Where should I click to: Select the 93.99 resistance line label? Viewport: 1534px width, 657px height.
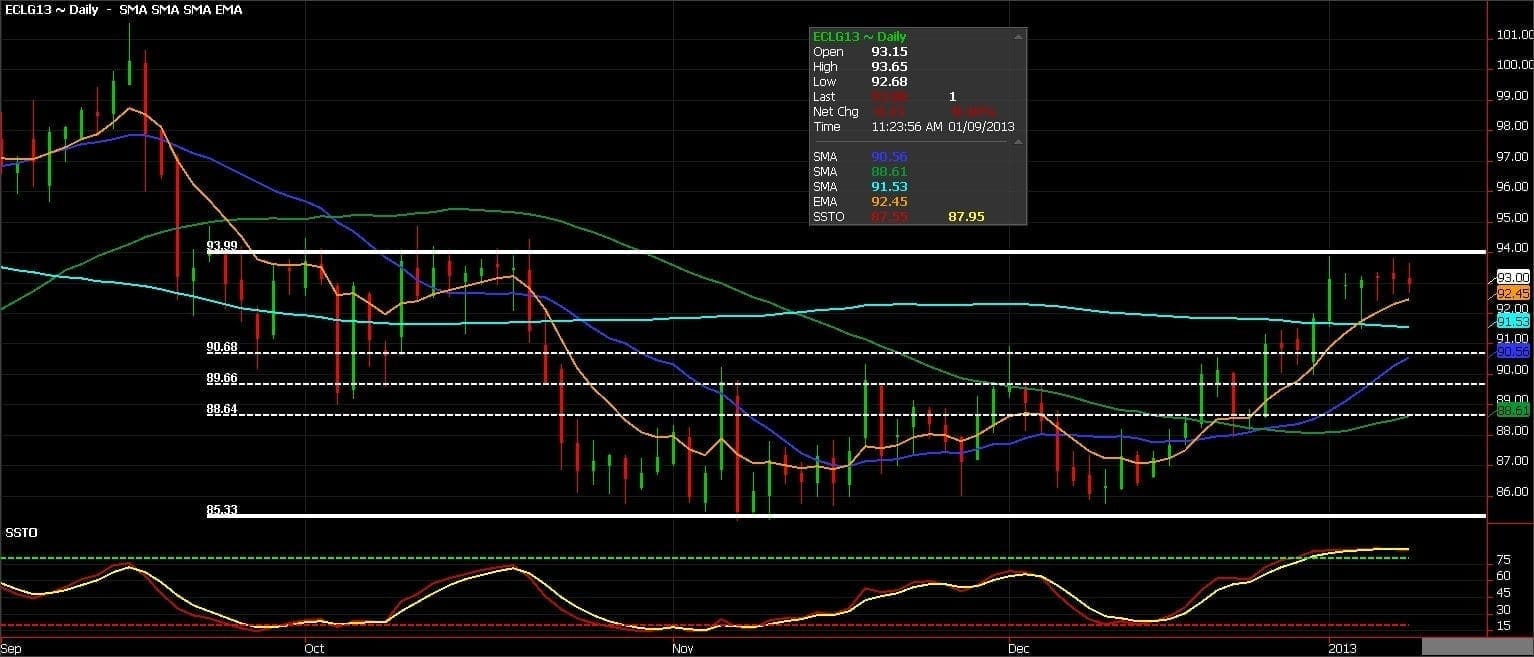coord(221,246)
